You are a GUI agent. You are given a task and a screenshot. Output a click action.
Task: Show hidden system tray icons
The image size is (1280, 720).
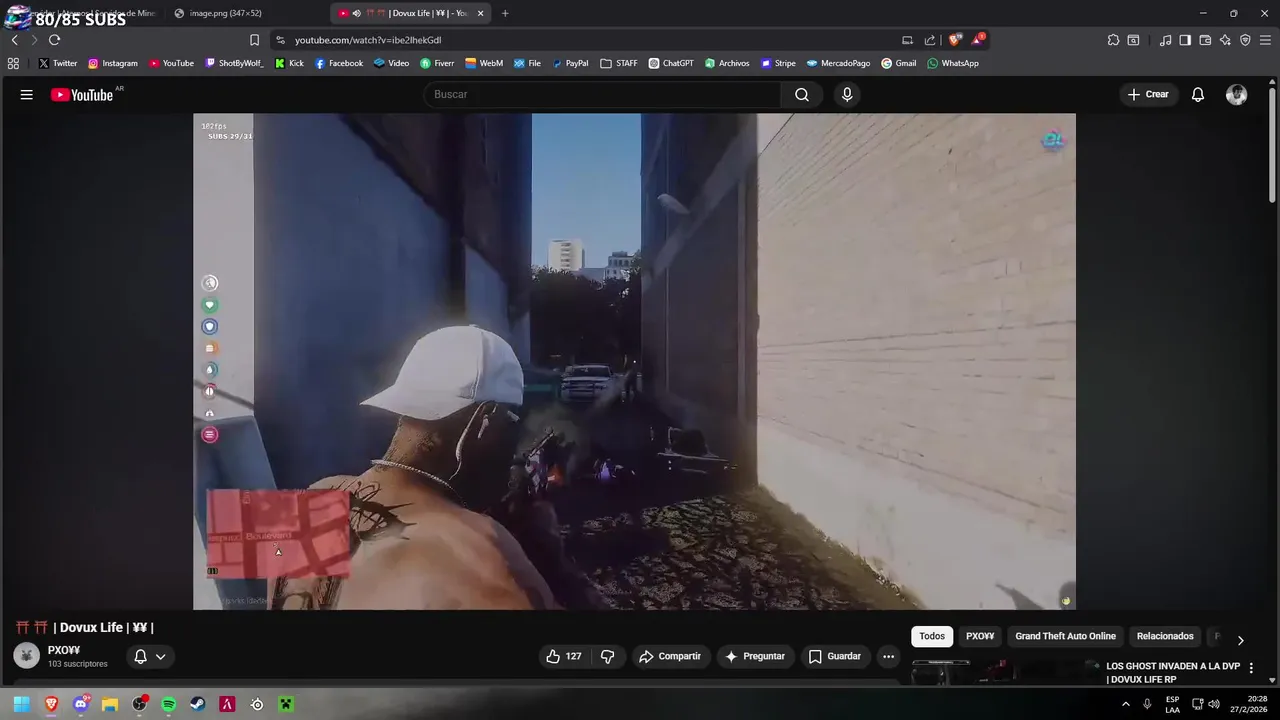(1125, 704)
